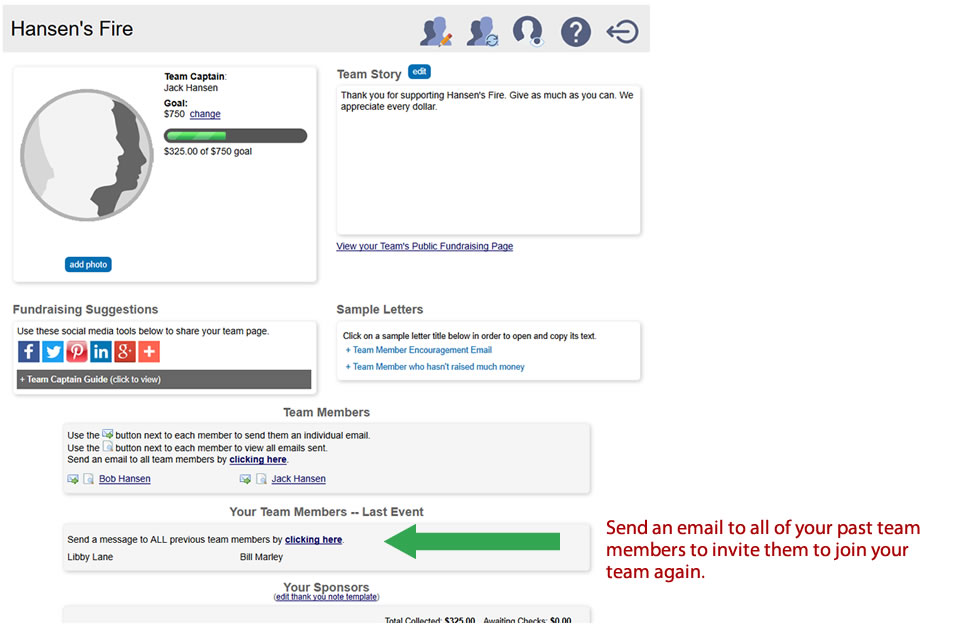Viewport: 970px width, 624px height.
Task: Click the green fundraising progress bar
Action: point(235,136)
